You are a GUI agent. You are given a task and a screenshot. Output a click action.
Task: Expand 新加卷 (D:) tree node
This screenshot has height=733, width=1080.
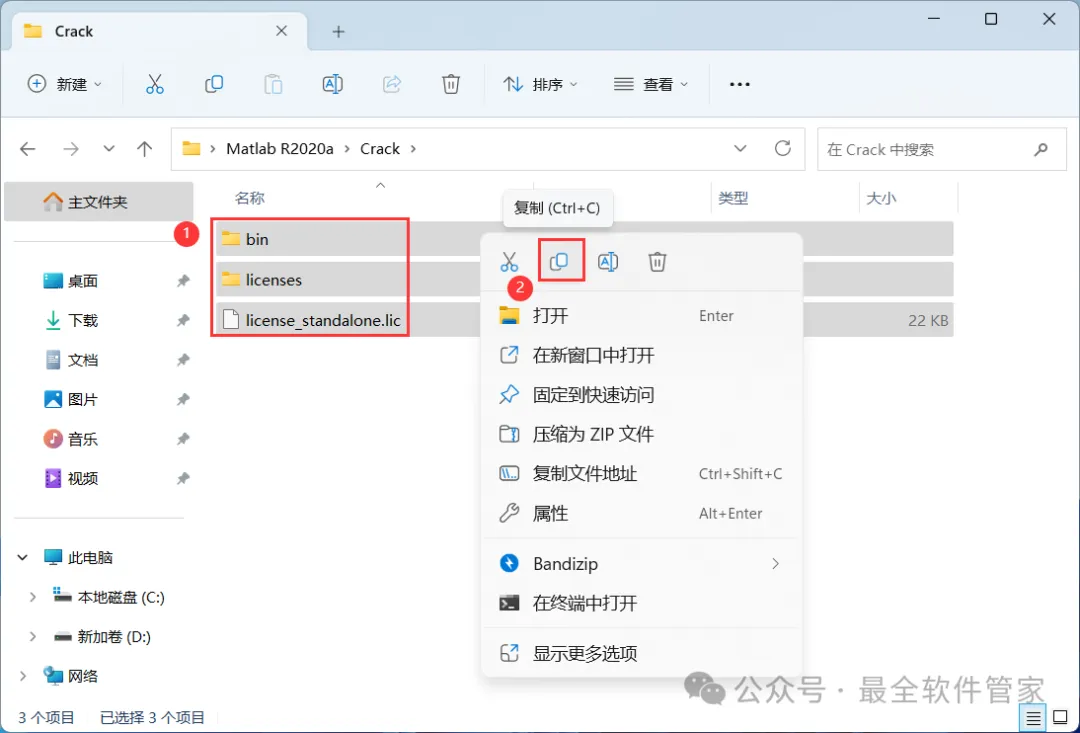click(x=32, y=637)
